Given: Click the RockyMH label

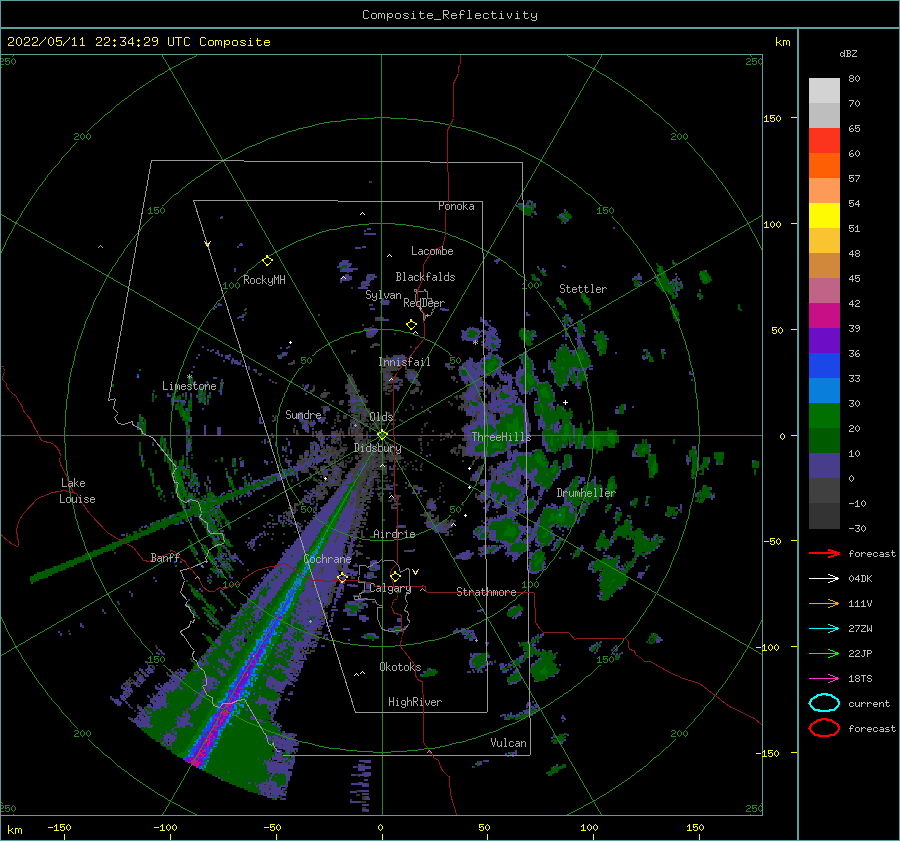Looking at the screenshot, I should click(x=264, y=280).
